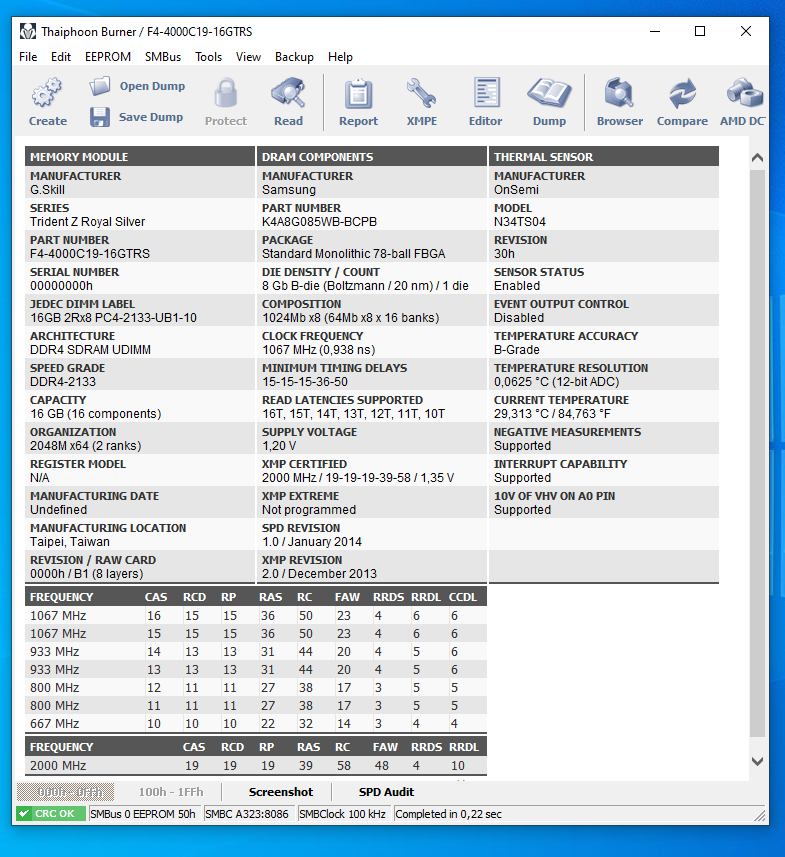This screenshot has height=857, width=785.
Task: Click the vertical scrollbar thumb
Action: pyautogui.click(x=757, y=453)
